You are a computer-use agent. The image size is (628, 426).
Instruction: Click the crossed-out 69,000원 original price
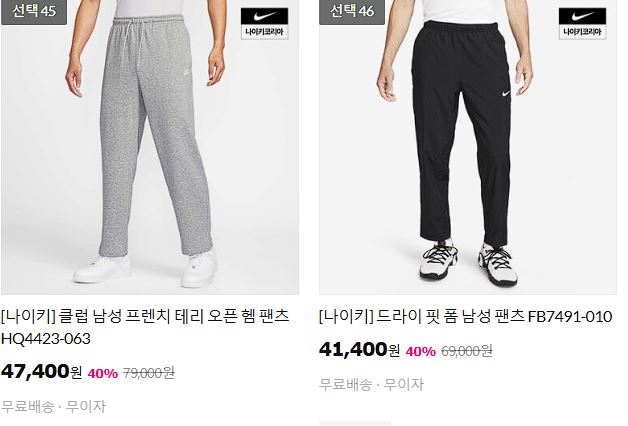(x=467, y=351)
